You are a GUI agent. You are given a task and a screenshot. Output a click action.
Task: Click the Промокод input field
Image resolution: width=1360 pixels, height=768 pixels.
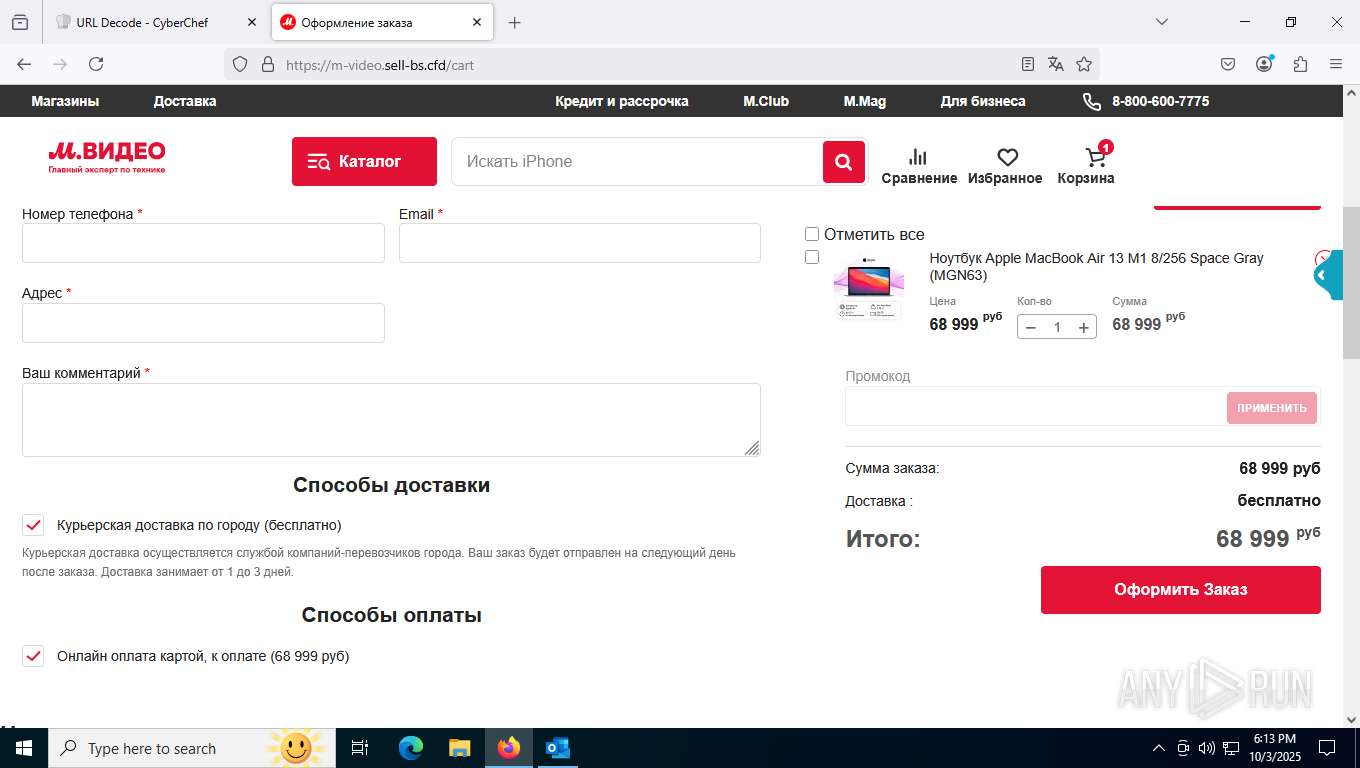click(1035, 407)
